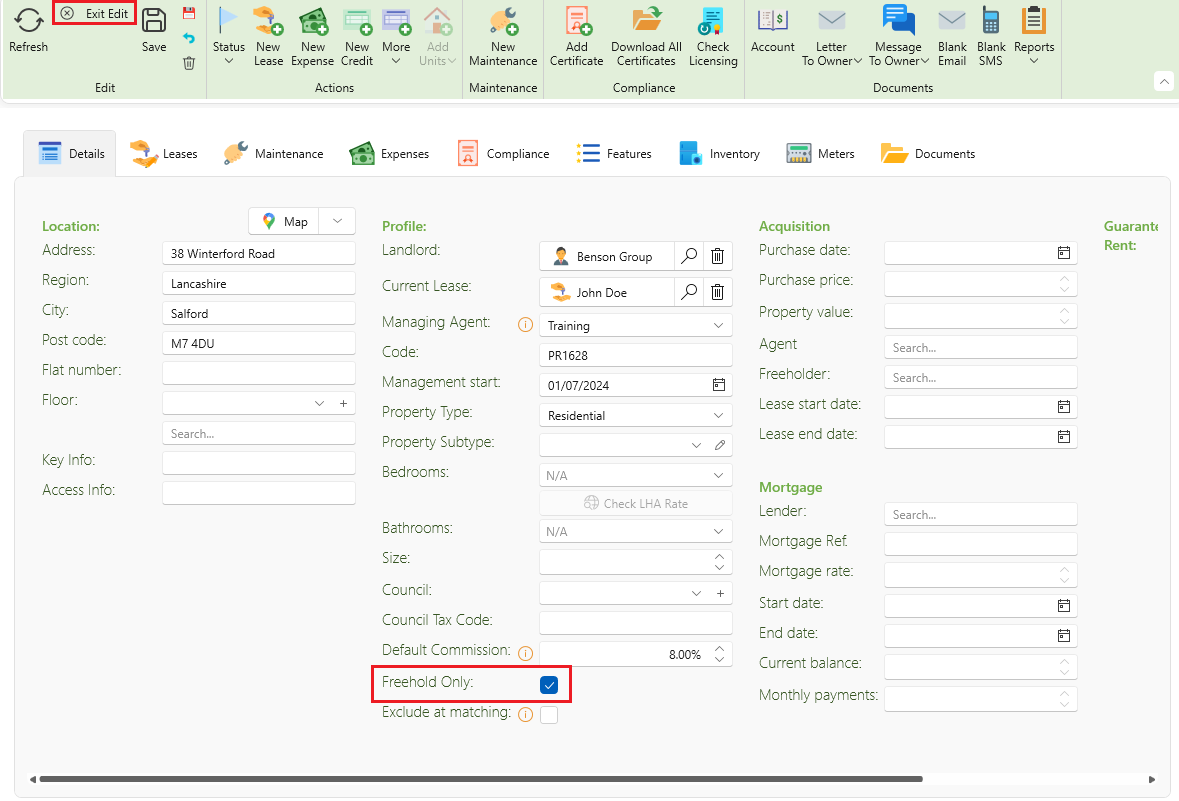Go to the Features tab
The image size is (1179, 801).
614,153
